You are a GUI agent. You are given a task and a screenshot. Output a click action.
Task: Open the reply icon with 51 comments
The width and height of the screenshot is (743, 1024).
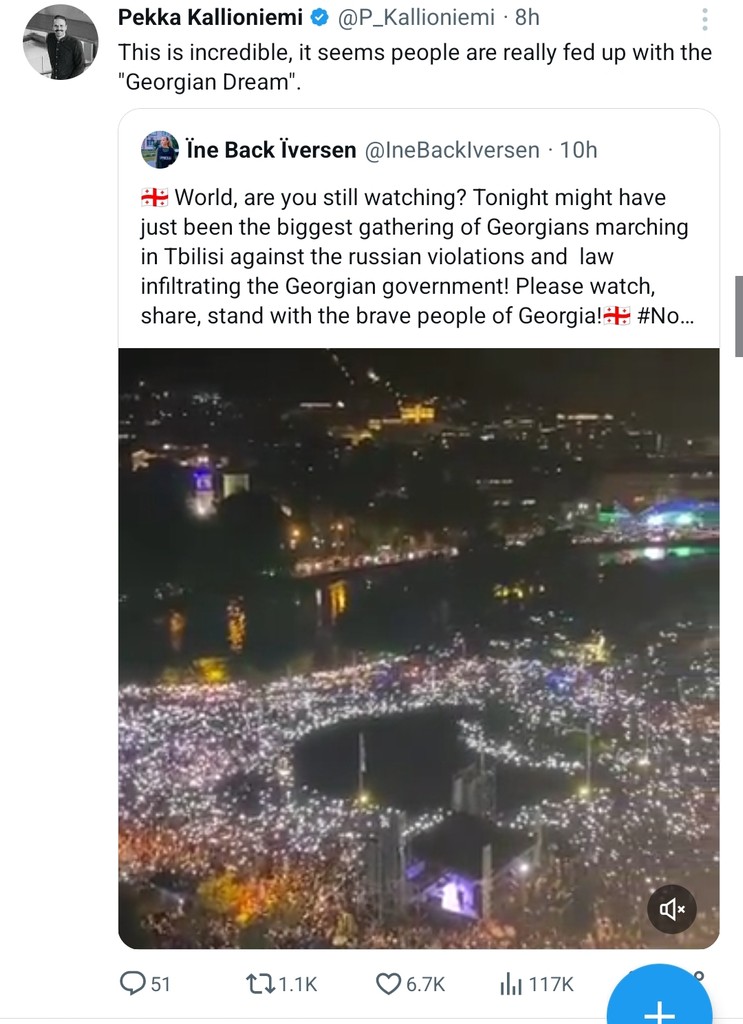(x=133, y=984)
